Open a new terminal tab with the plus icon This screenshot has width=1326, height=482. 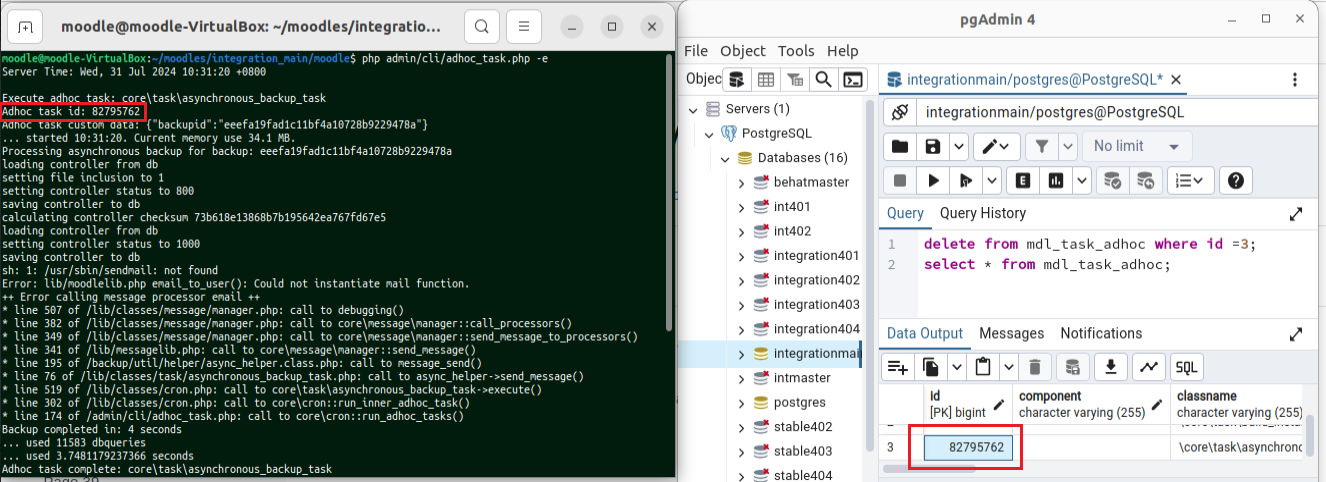(x=26, y=27)
